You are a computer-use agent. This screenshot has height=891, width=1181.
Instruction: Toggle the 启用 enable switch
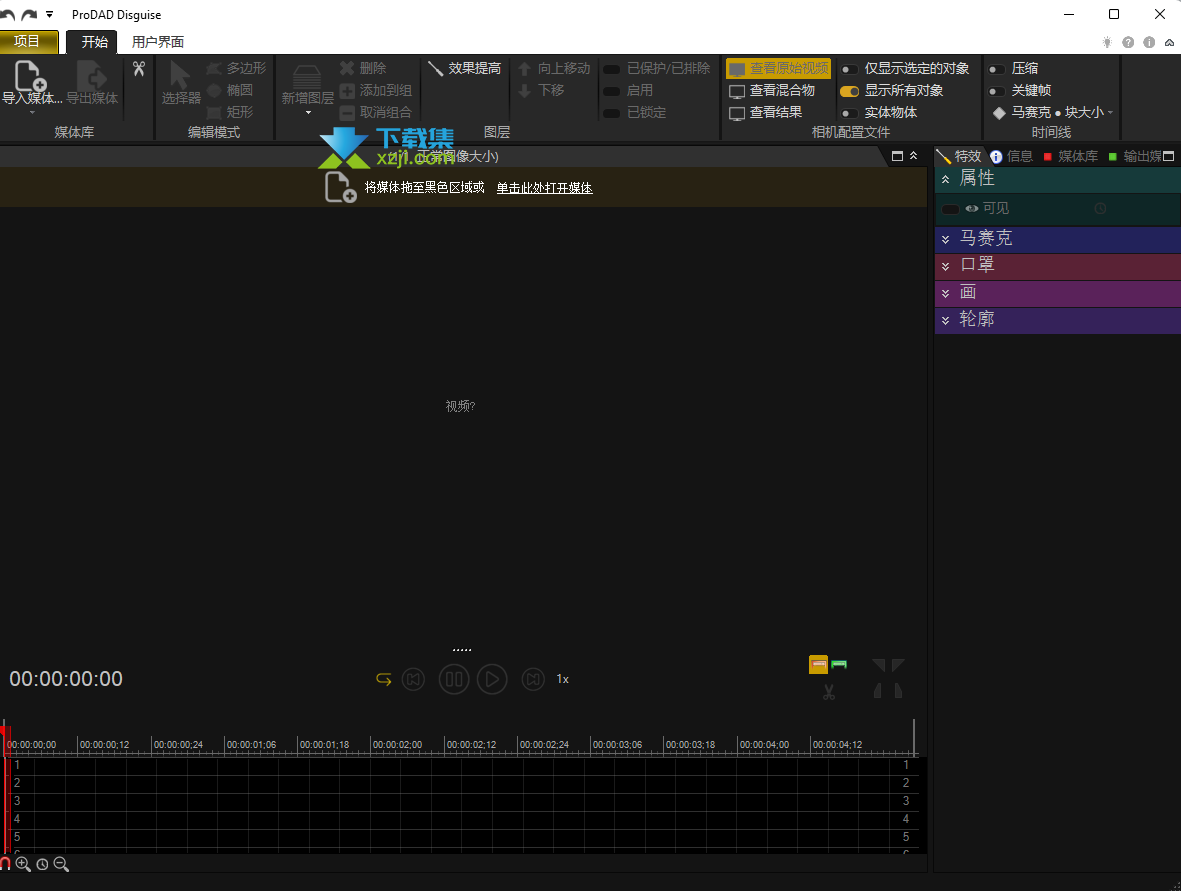[612, 91]
